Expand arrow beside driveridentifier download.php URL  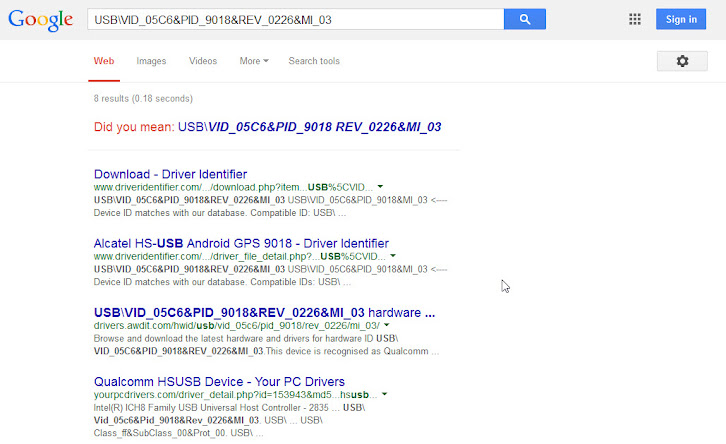click(x=380, y=187)
